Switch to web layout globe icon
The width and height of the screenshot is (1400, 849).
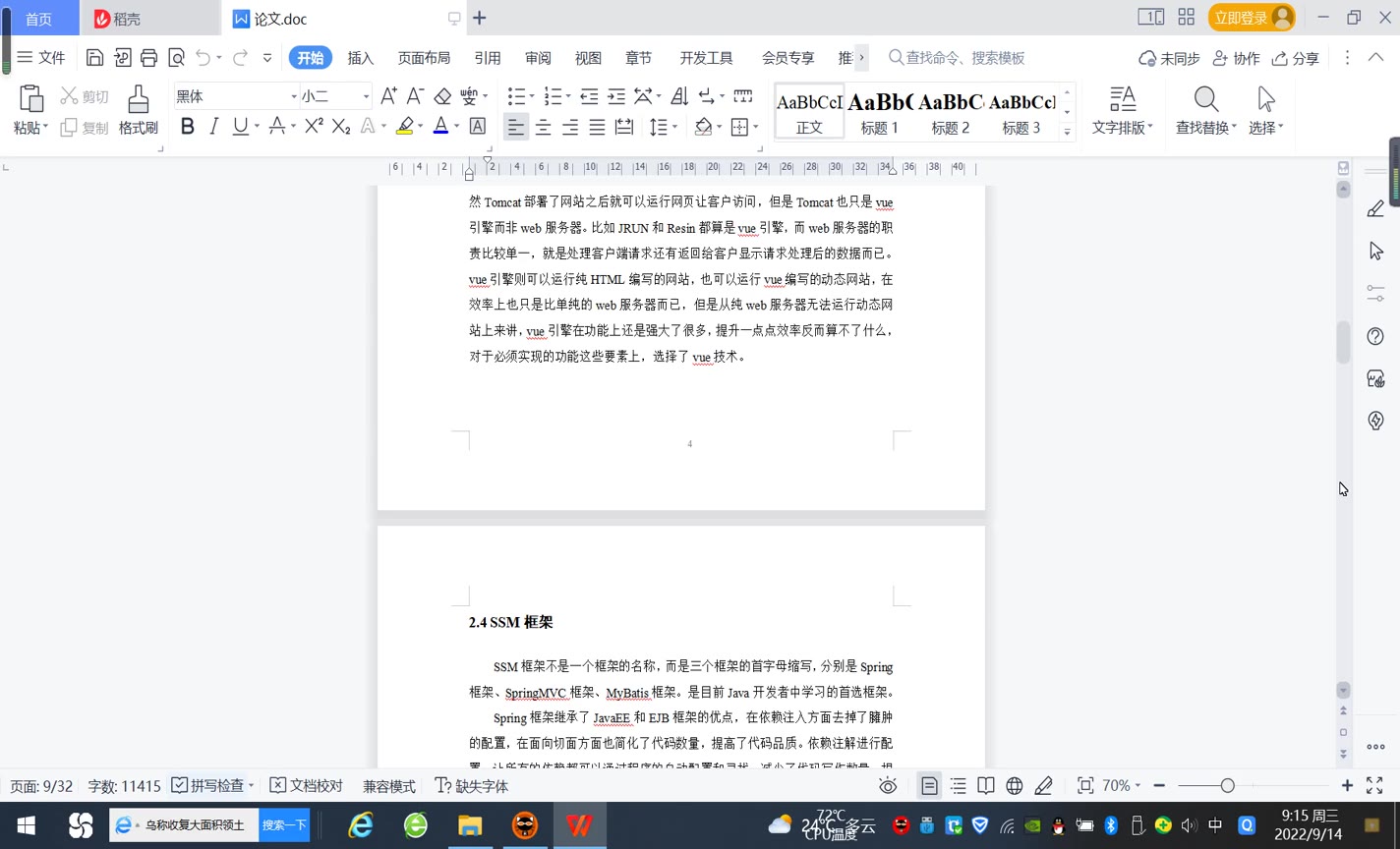coord(1014,785)
